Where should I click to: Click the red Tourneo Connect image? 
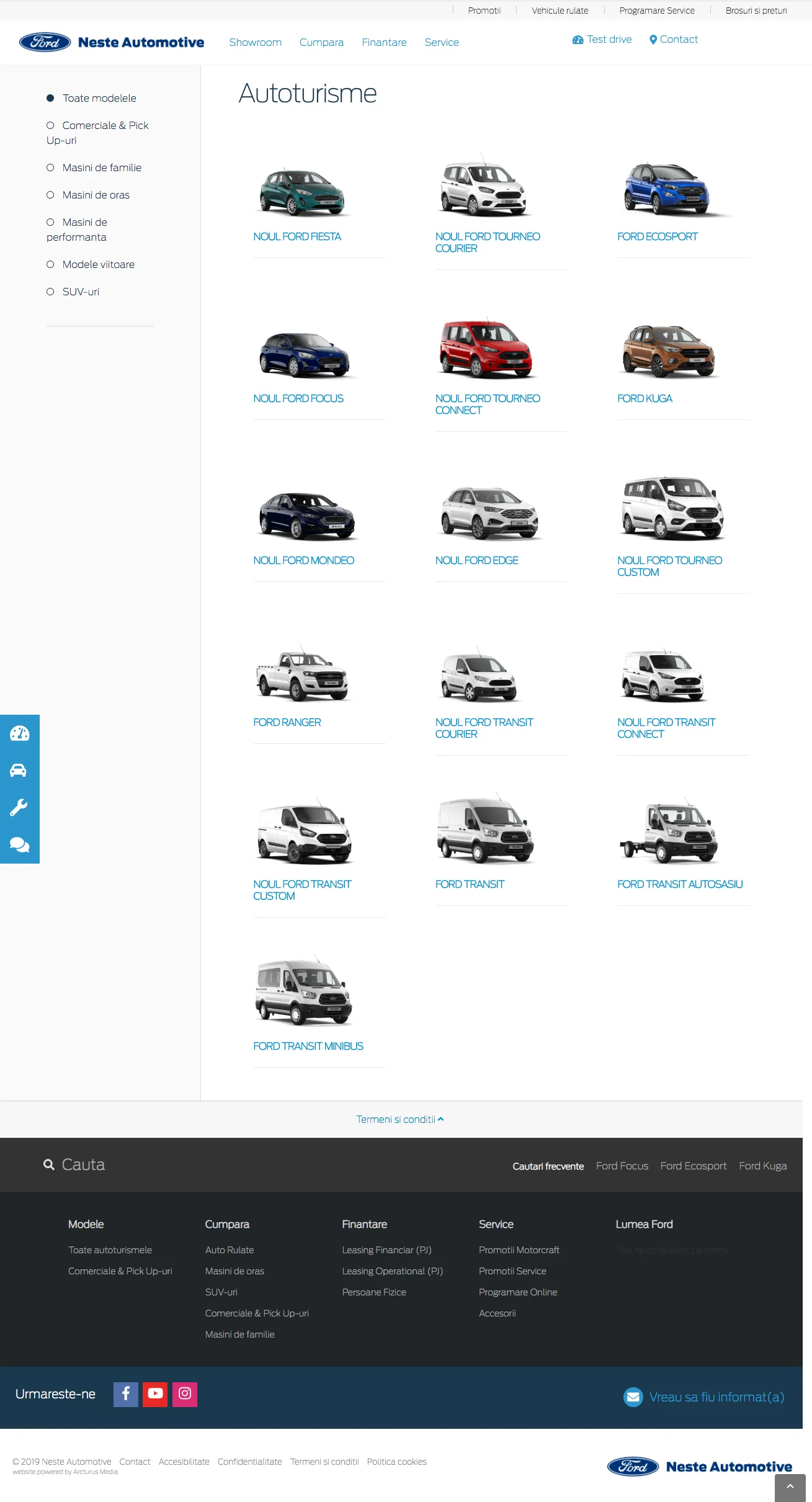coord(486,349)
